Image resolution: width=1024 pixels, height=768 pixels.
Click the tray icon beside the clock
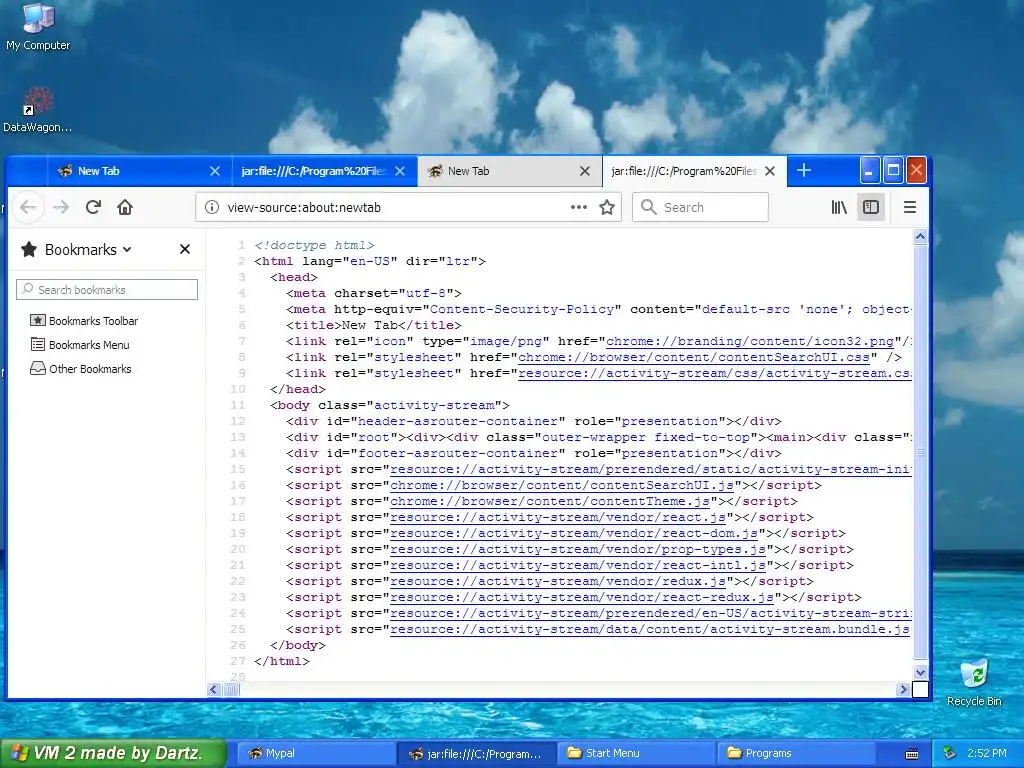tap(950, 753)
